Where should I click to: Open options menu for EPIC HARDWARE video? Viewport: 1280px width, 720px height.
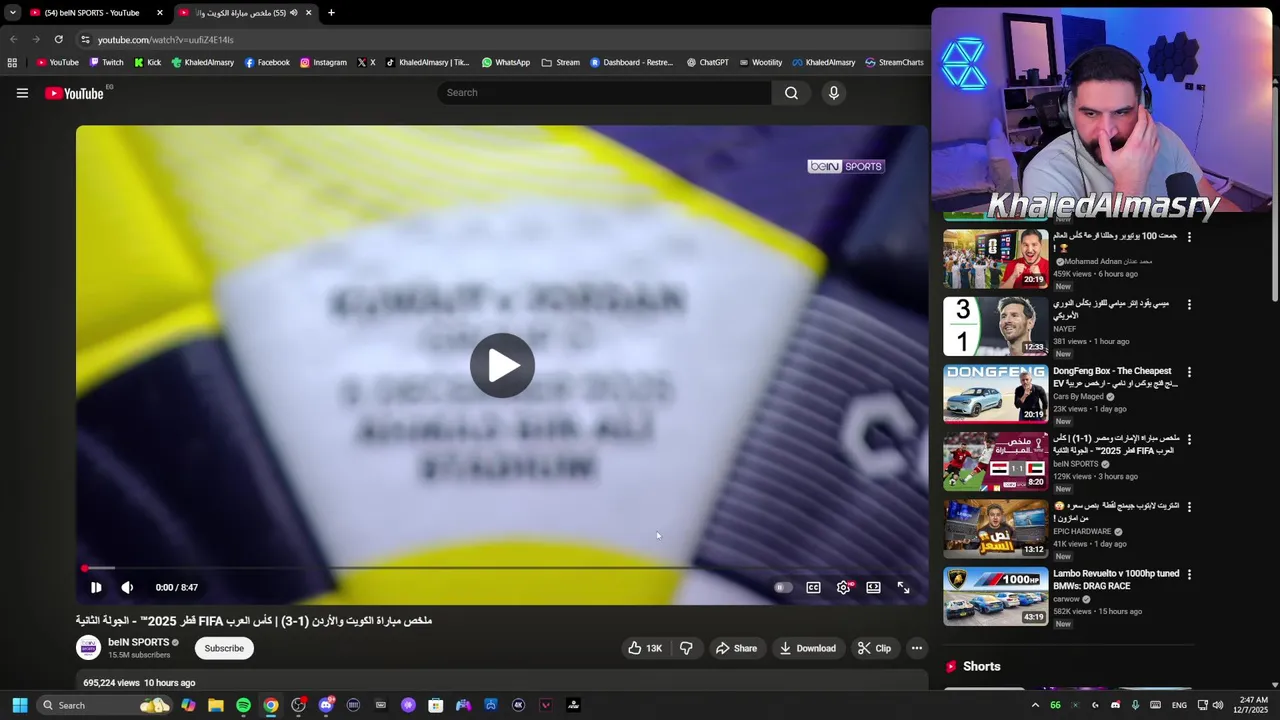(1189, 507)
